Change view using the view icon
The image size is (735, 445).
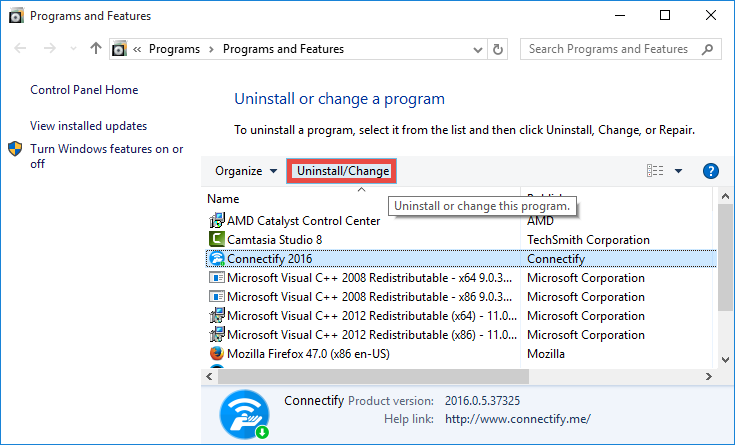pyautogui.click(x=655, y=171)
